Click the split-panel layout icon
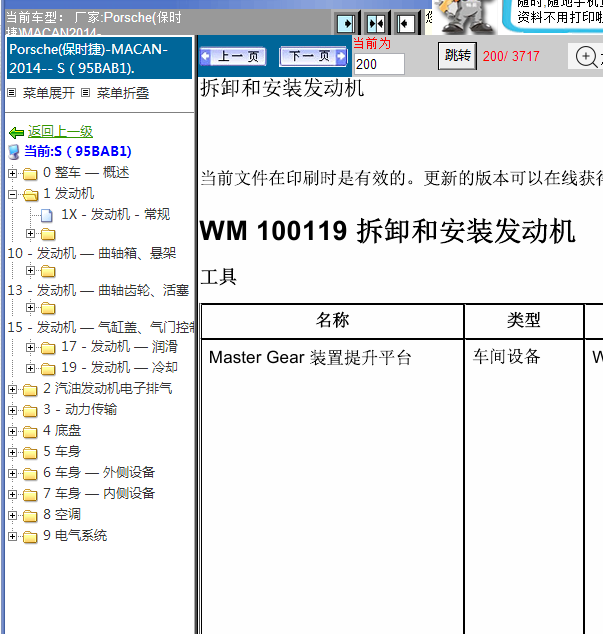603x634 pixels. pos(376,23)
